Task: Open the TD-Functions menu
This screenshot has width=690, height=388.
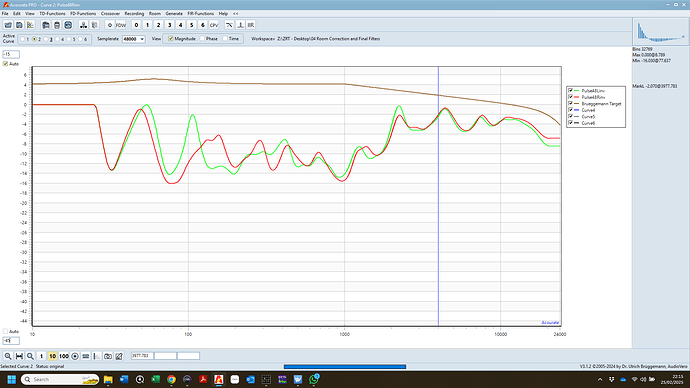Action: pyautogui.click(x=52, y=14)
